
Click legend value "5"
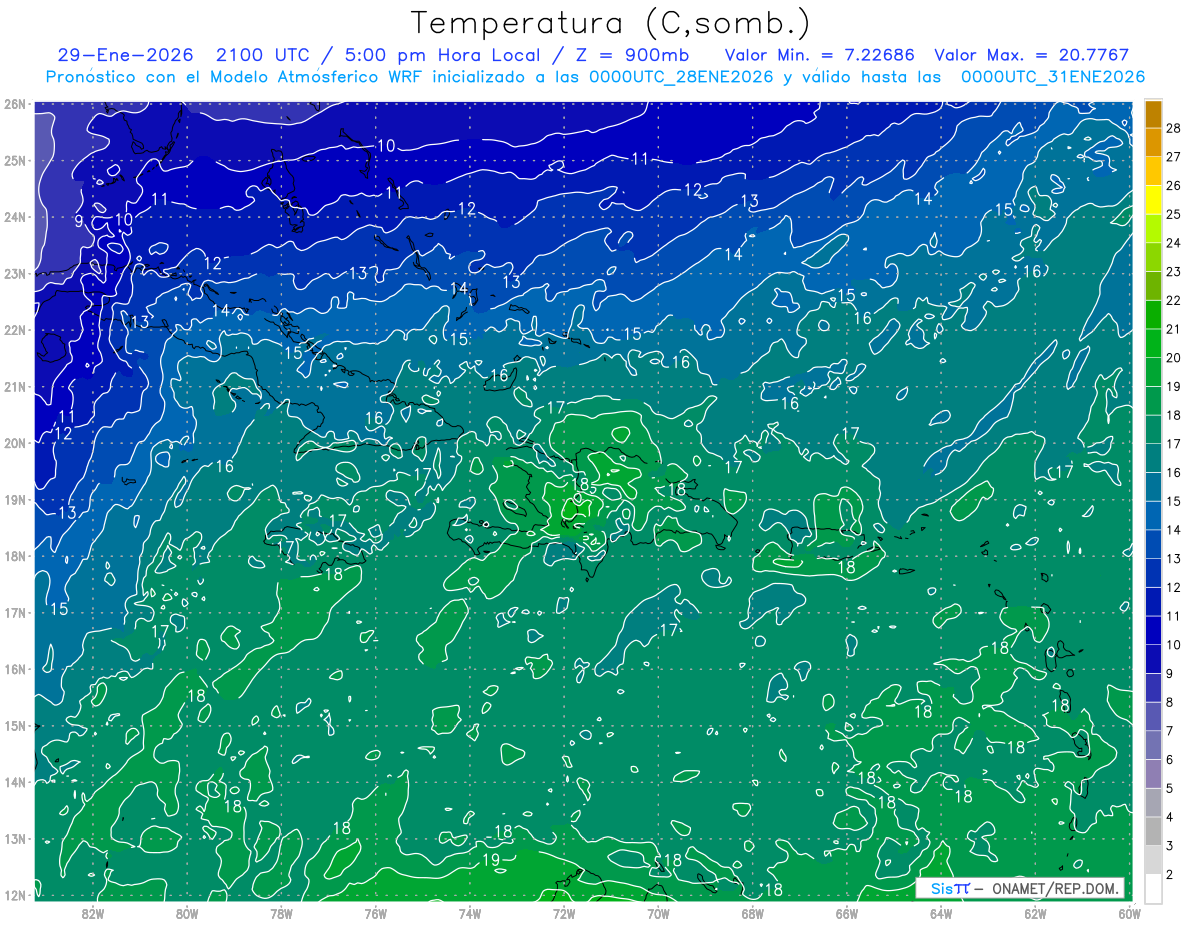tap(1170, 789)
